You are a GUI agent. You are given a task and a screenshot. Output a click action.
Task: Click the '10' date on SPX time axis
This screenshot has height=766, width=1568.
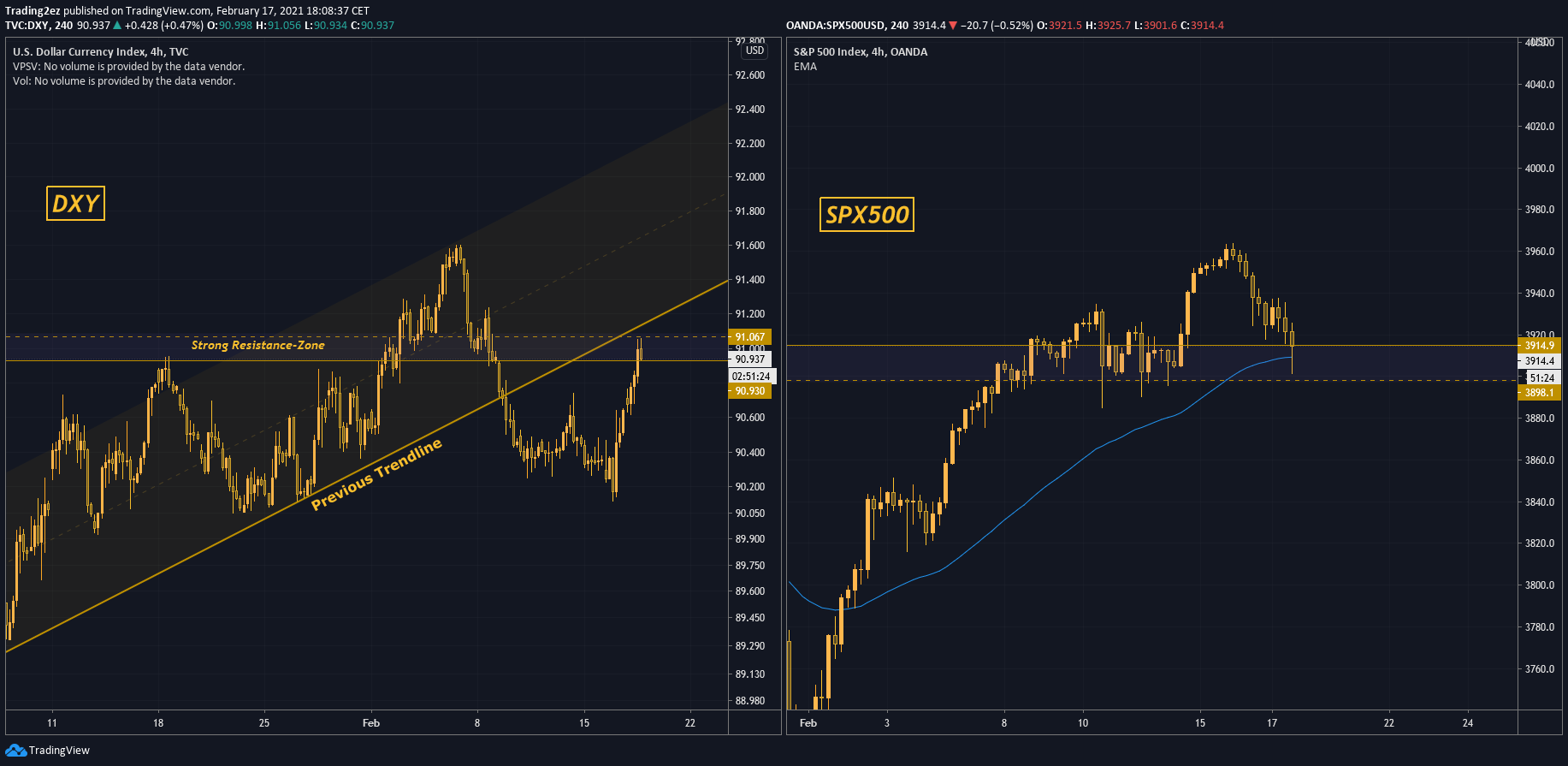[x=1083, y=723]
